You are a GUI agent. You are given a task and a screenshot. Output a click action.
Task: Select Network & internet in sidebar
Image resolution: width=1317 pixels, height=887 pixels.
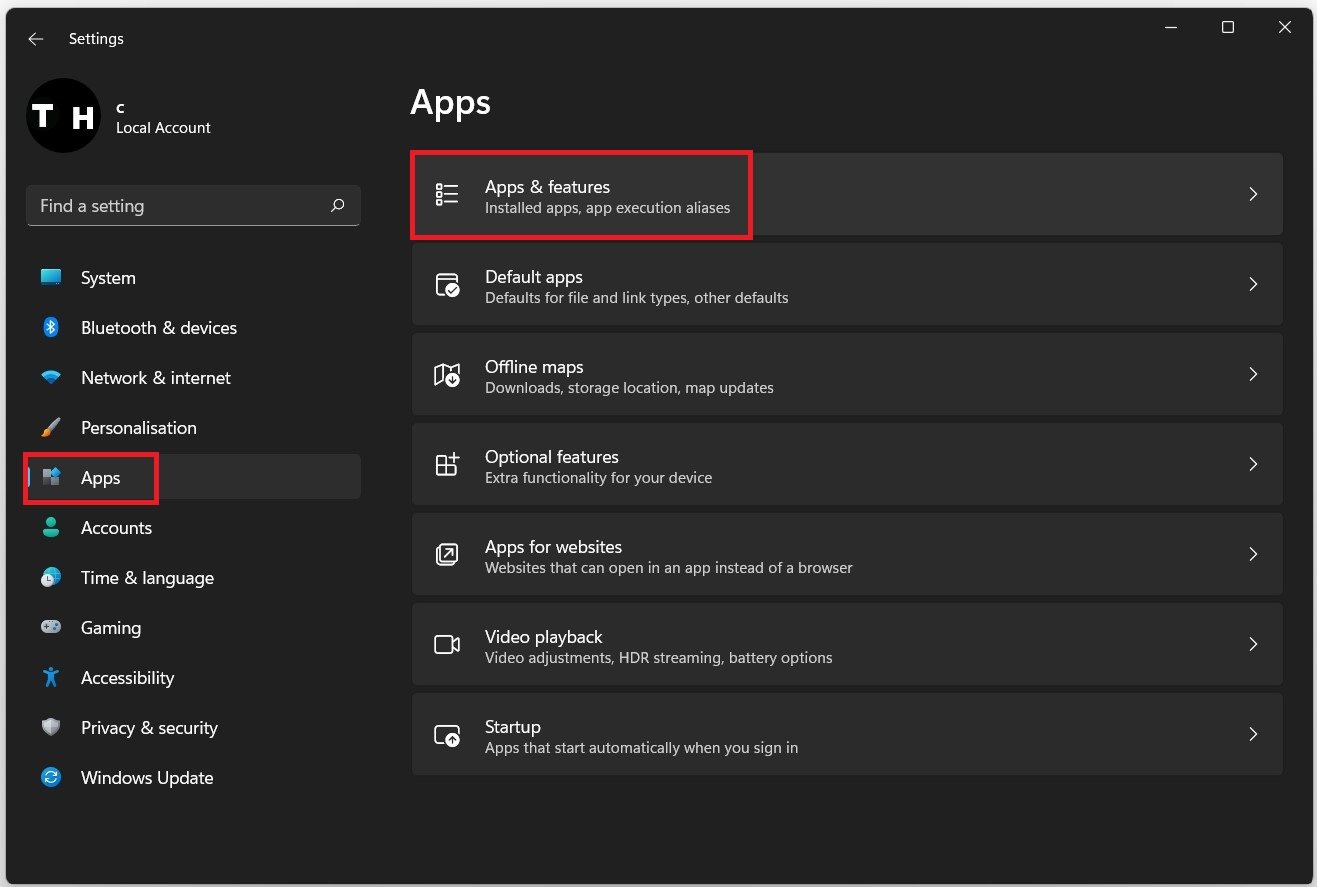coord(155,378)
